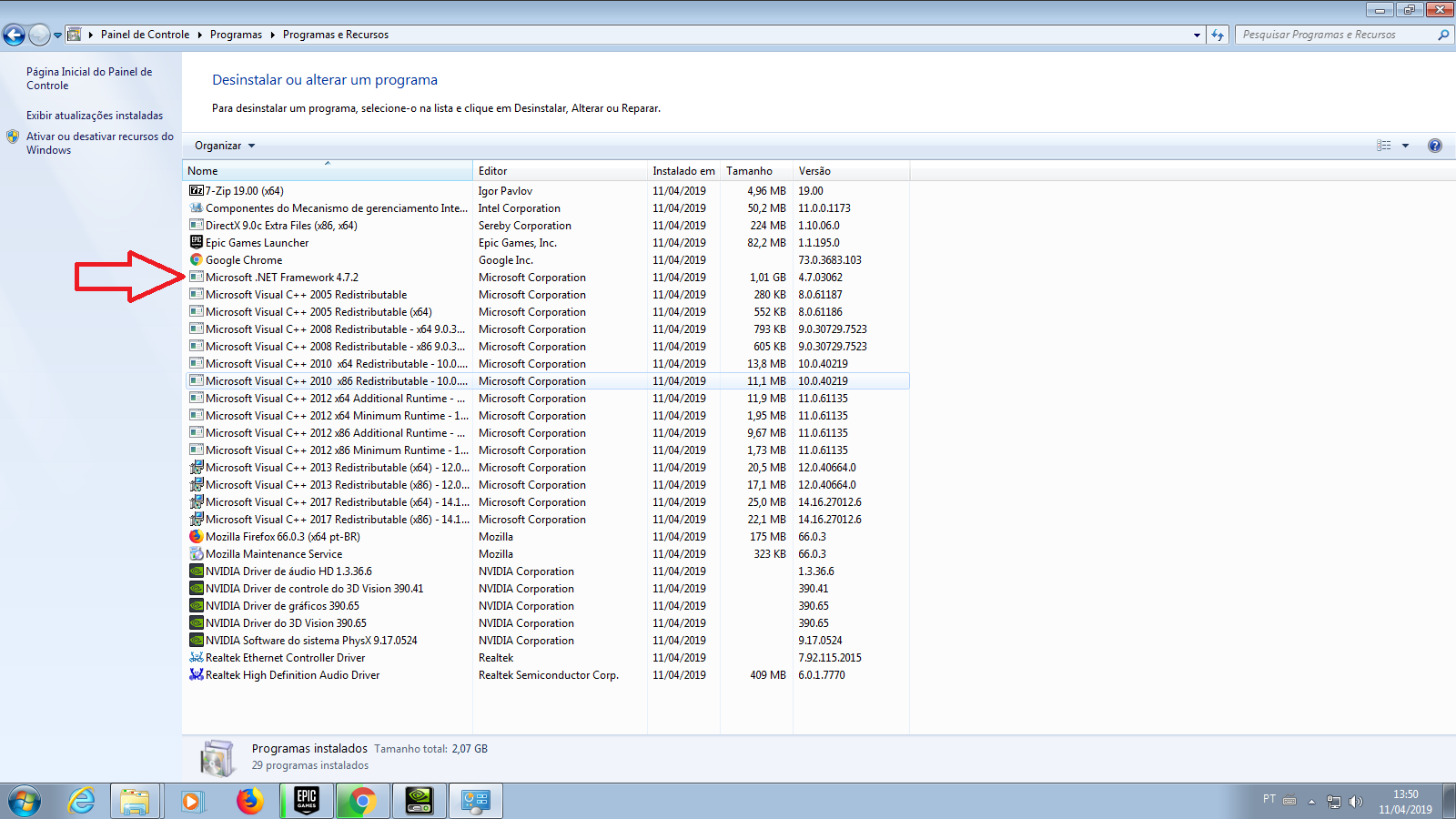Click Realtek Semiconductor Corp. cell
The height and width of the screenshot is (819, 1456).
[x=549, y=675]
